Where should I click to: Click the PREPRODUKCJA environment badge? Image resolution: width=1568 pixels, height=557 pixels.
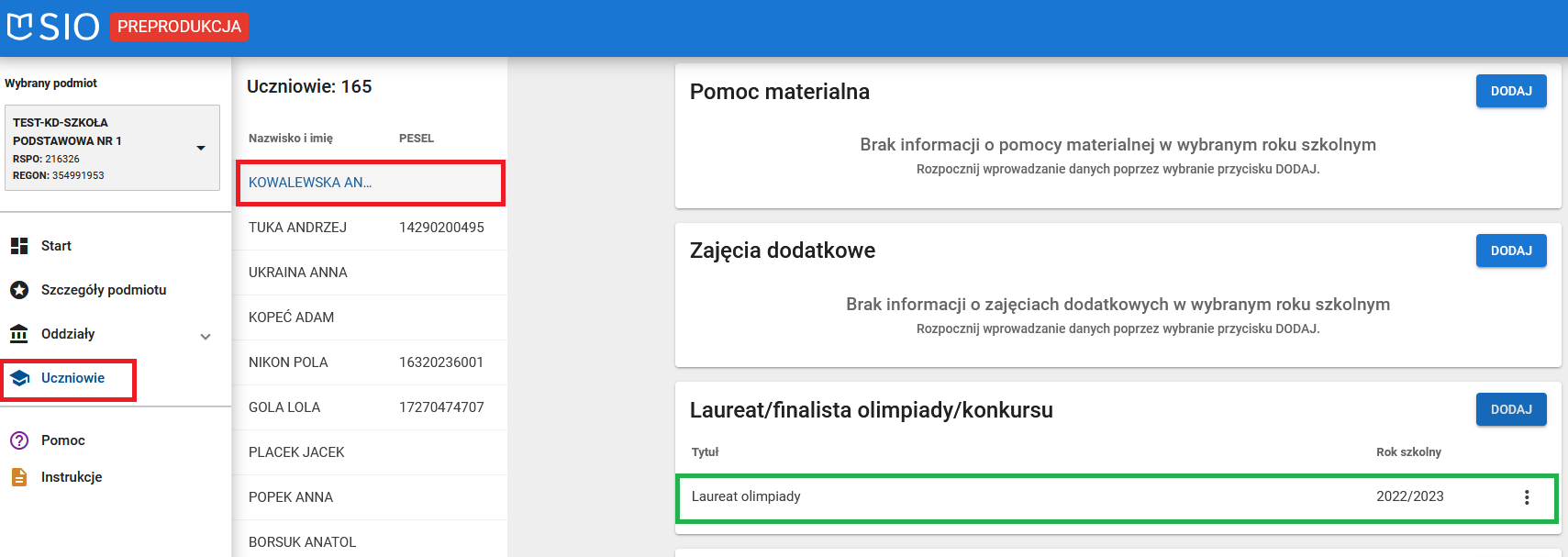point(179,27)
